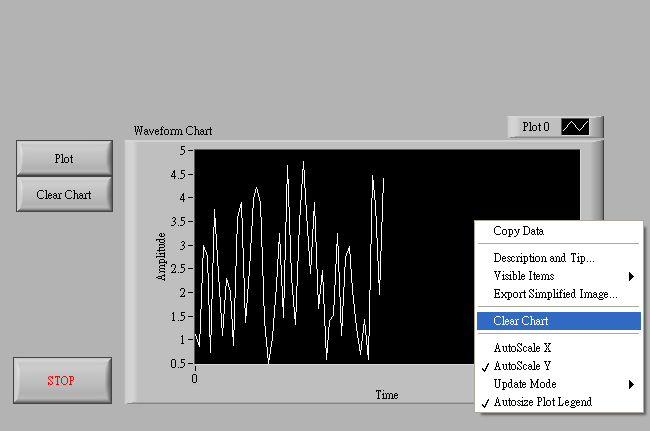Viewport: 650px width, 431px height.
Task: Click the 0.5 minimum value on the Y scale
Action: coord(178,364)
